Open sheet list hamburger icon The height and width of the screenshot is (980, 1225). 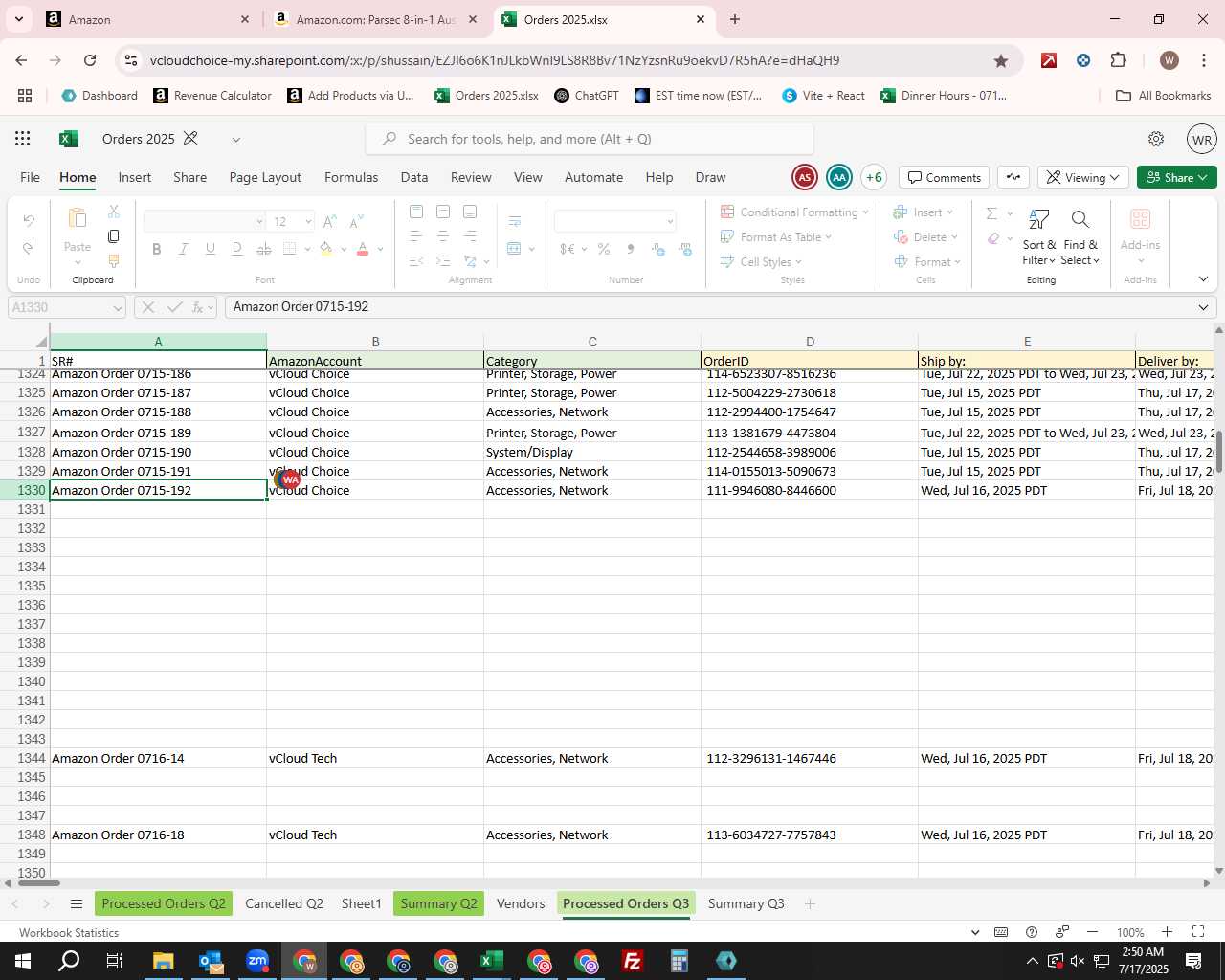tap(77, 904)
